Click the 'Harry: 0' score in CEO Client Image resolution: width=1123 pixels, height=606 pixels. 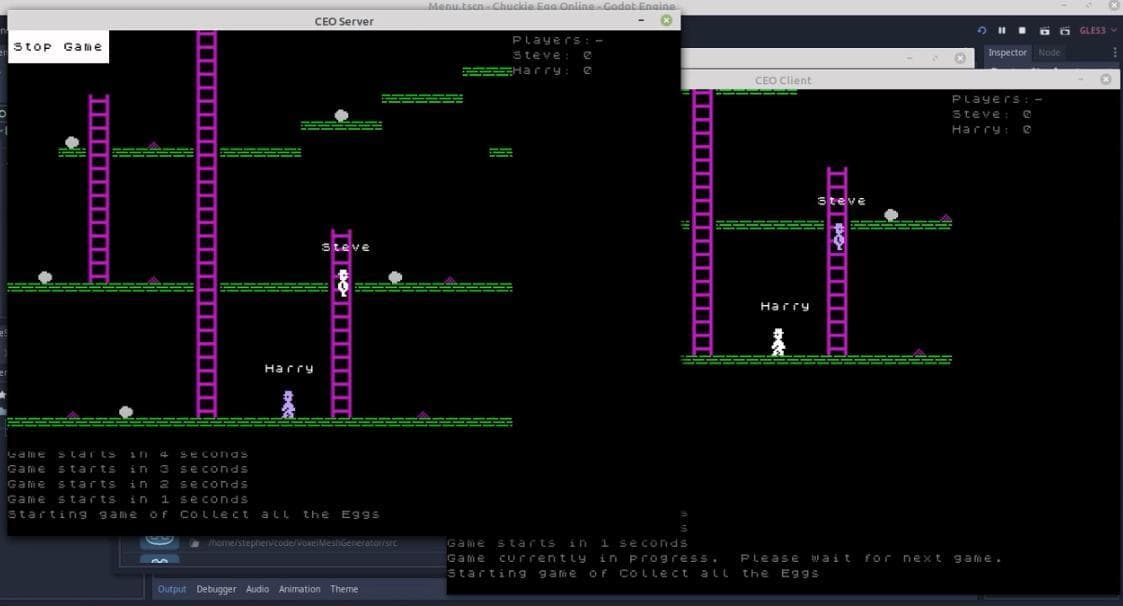click(x=991, y=129)
